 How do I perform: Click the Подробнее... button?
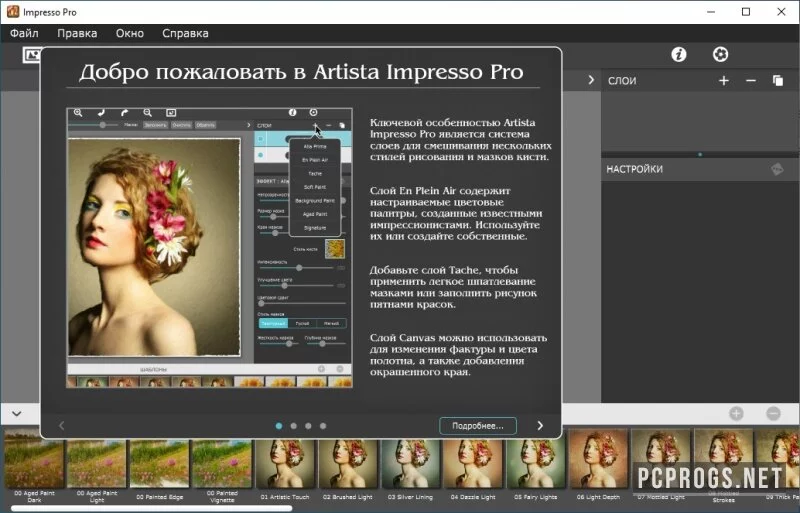tap(478, 426)
